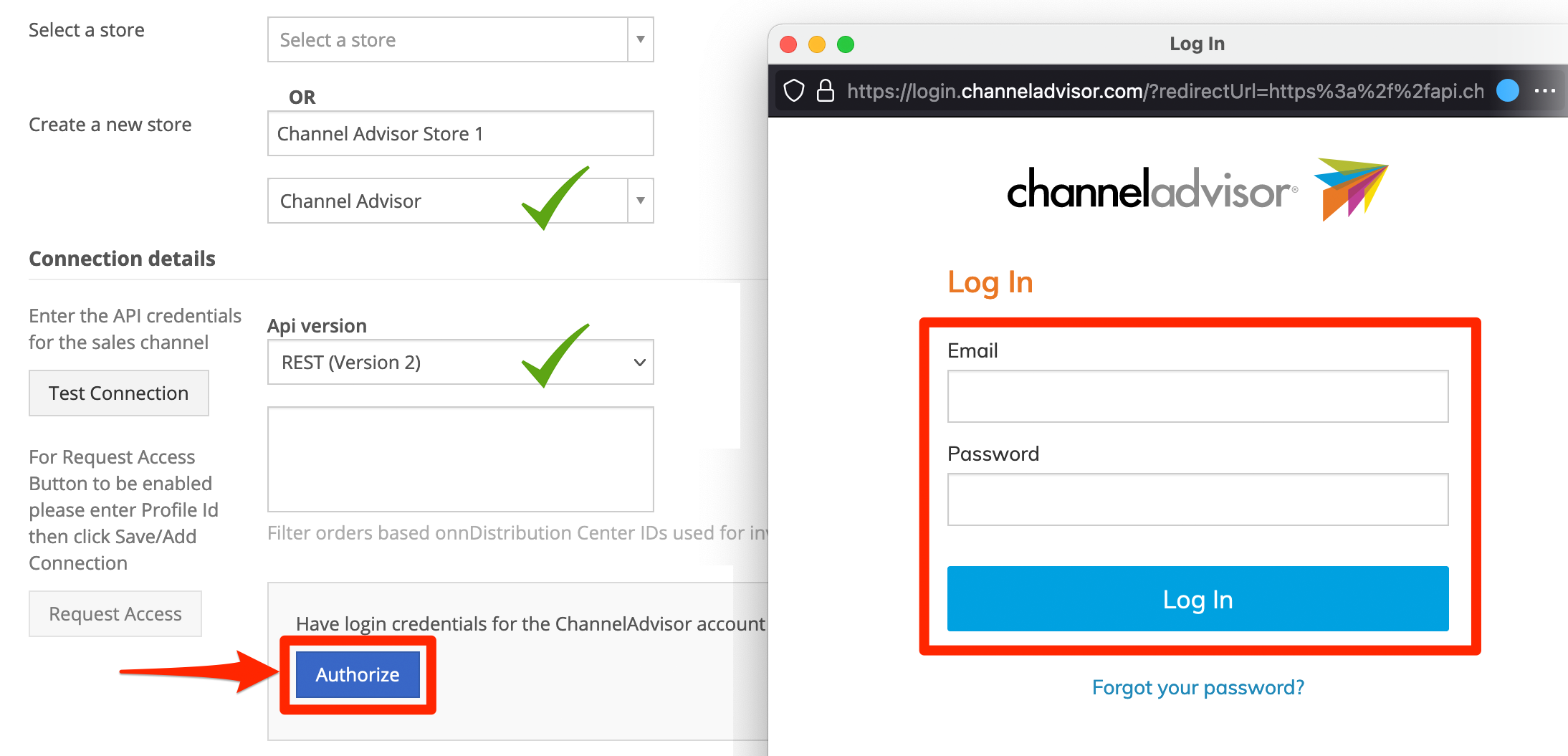Click the login page URL address bar

click(1165, 91)
